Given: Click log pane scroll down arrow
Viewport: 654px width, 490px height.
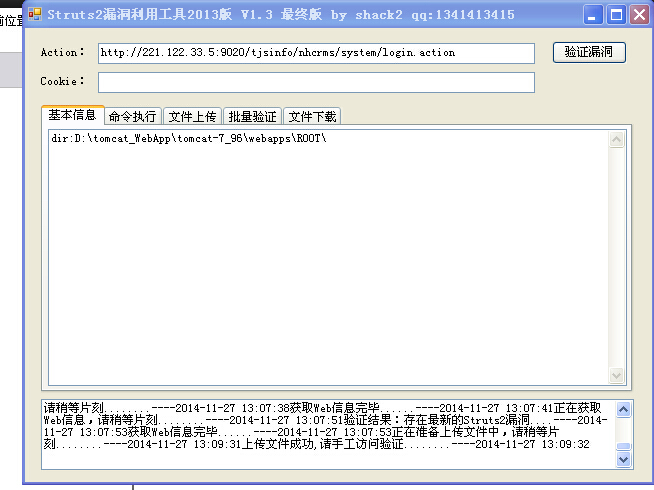Looking at the screenshot, I should click(624, 460).
